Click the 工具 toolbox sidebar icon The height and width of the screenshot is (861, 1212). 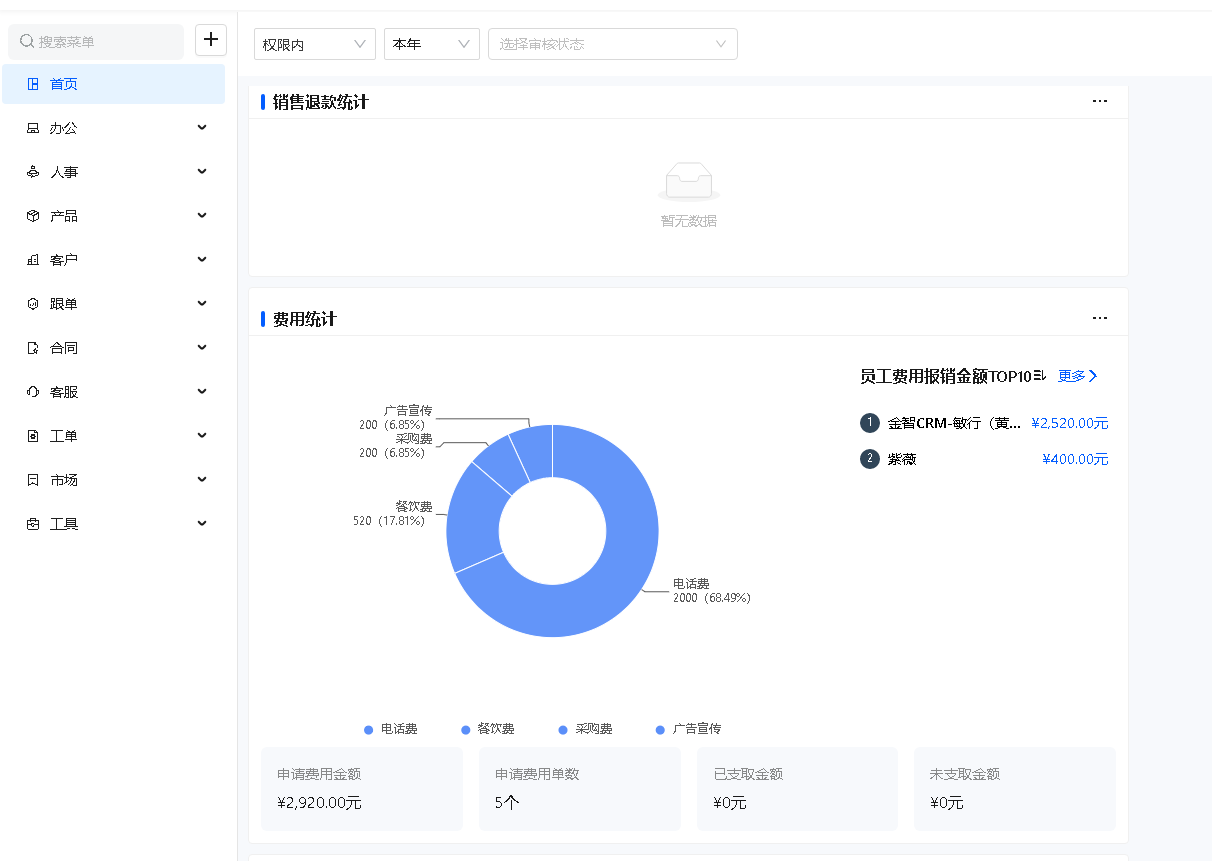33,524
